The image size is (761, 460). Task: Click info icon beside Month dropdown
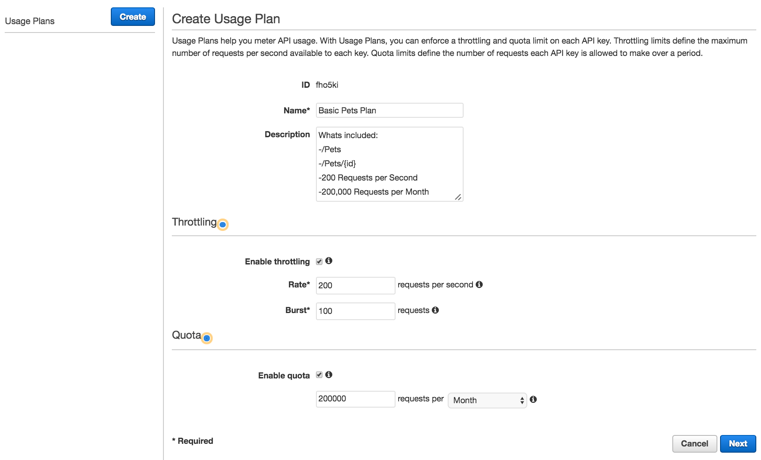(533, 399)
